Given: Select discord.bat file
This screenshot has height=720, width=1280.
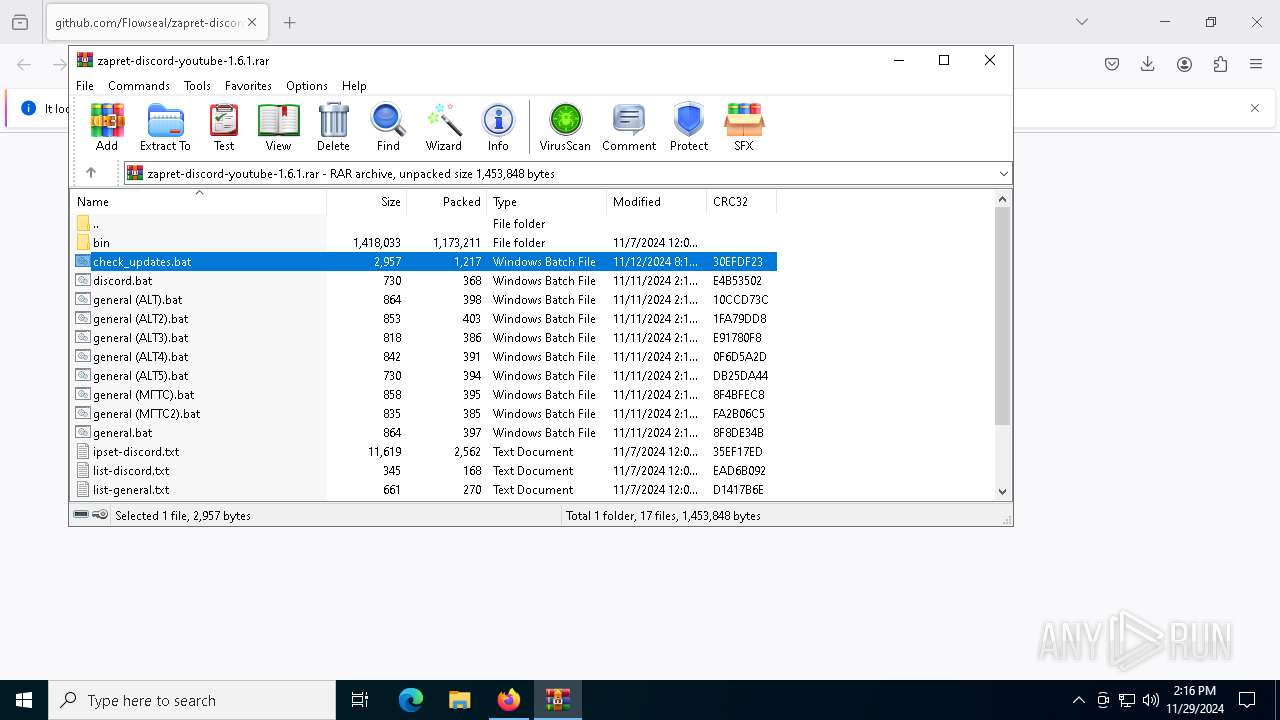Looking at the screenshot, I should point(425,281).
